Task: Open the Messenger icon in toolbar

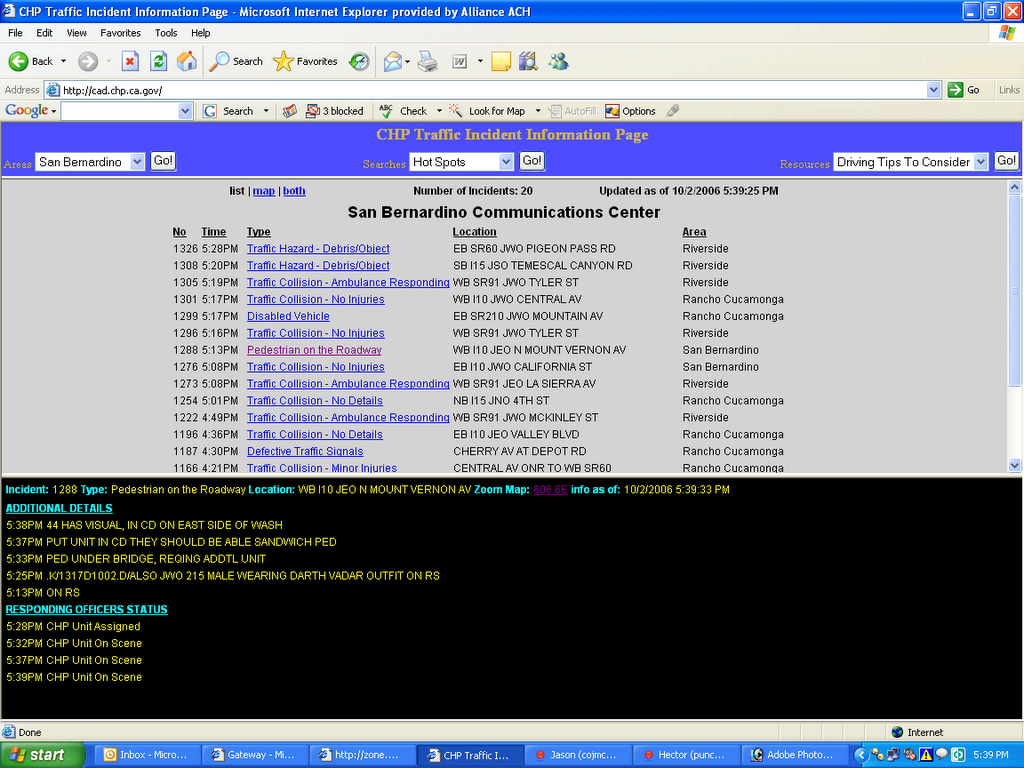Action: pyautogui.click(x=558, y=62)
